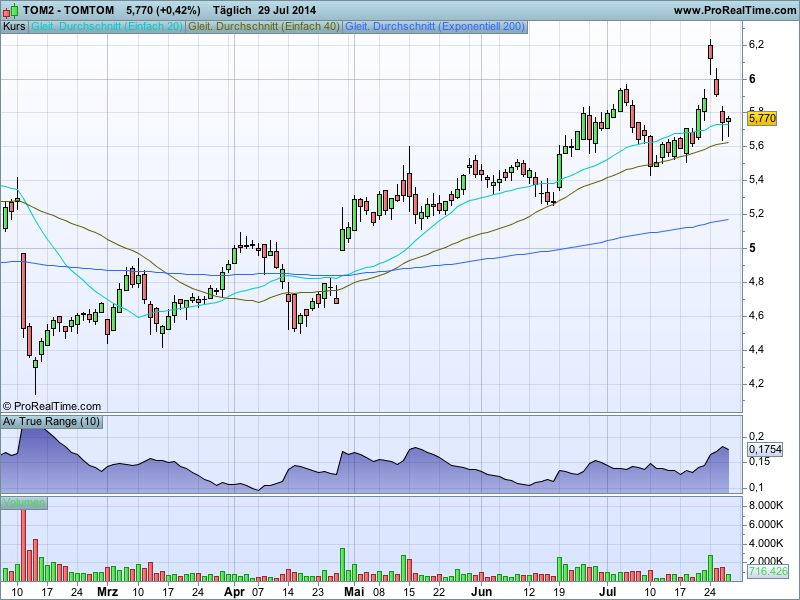Click the Volumen panel label
This screenshot has height=600, width=800.
[23, 501]
